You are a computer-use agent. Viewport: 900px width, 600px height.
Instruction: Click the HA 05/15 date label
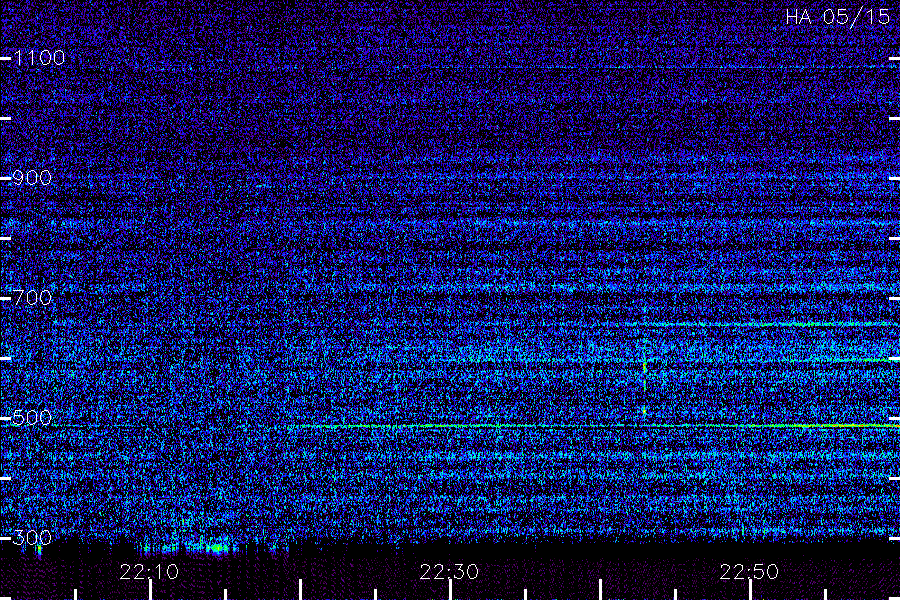(837, 17)
